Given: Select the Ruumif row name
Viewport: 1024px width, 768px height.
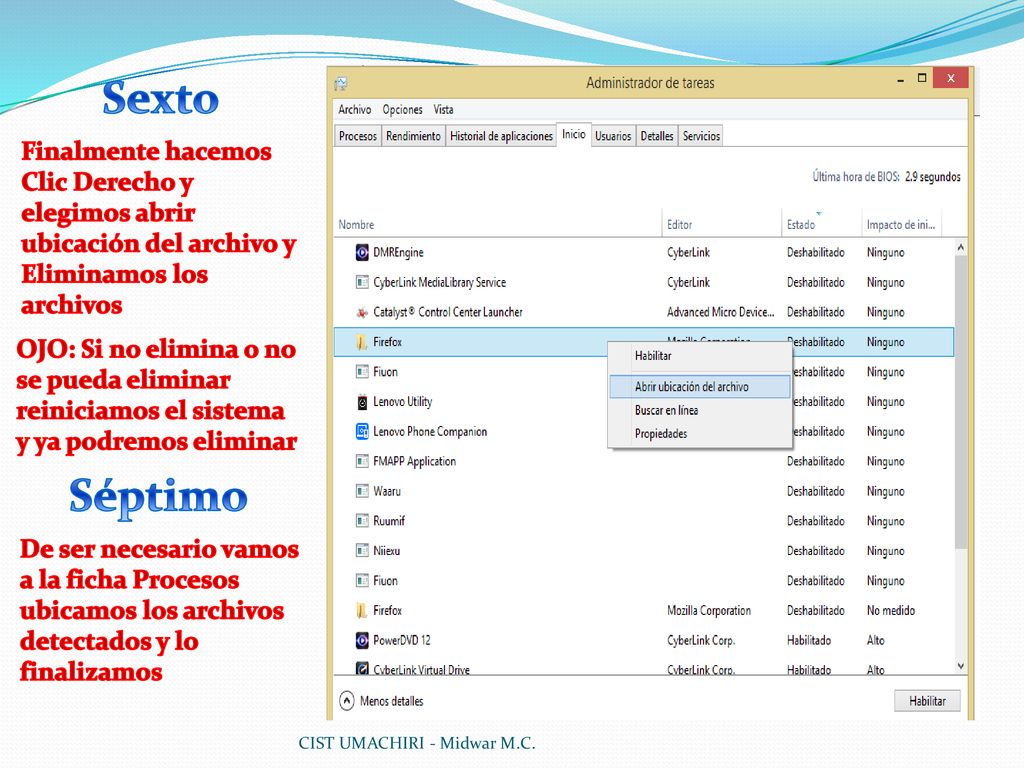Looking at the screenshot, I should 389,520.
